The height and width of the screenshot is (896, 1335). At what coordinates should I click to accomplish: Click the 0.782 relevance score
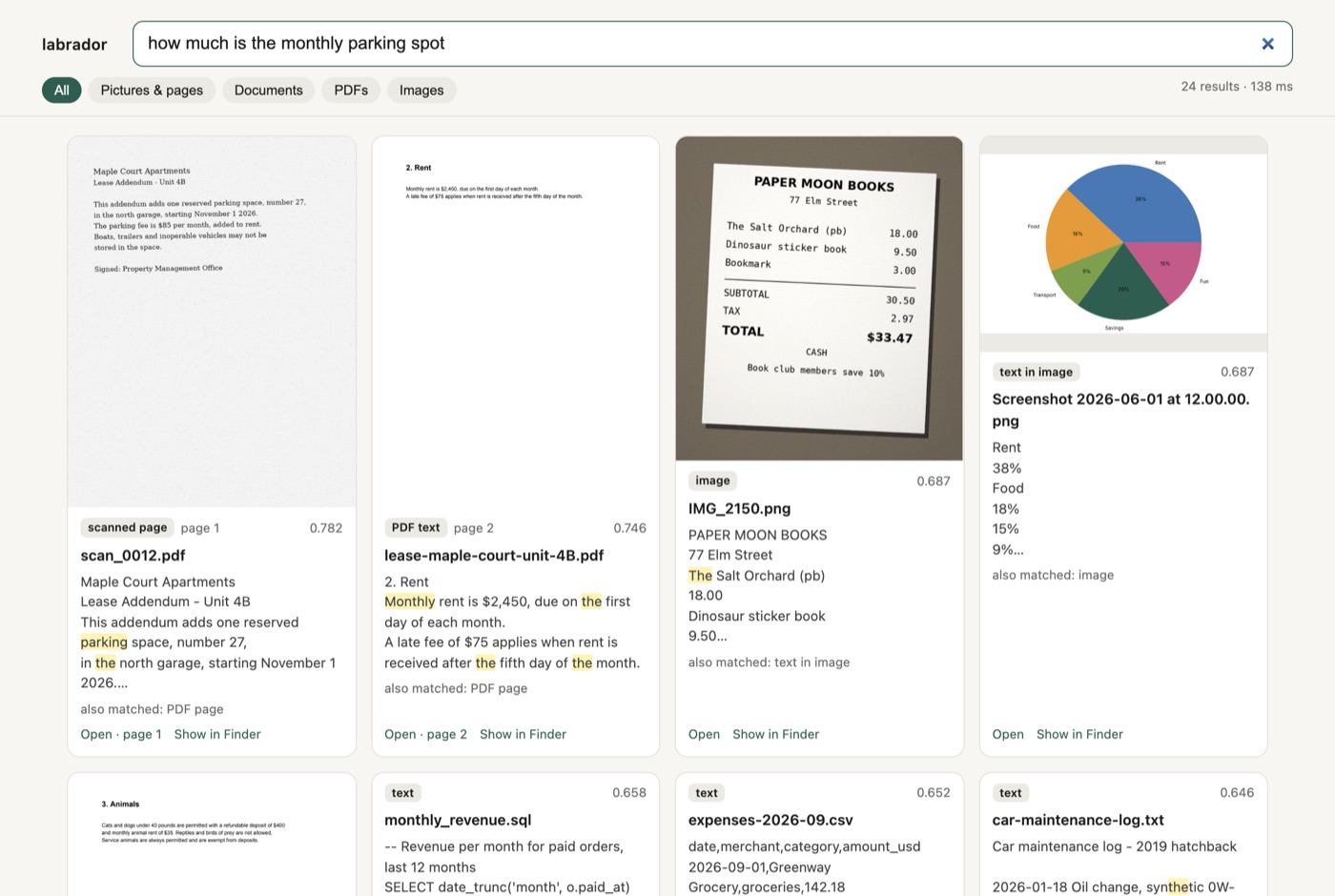click(x=326, y=528)
